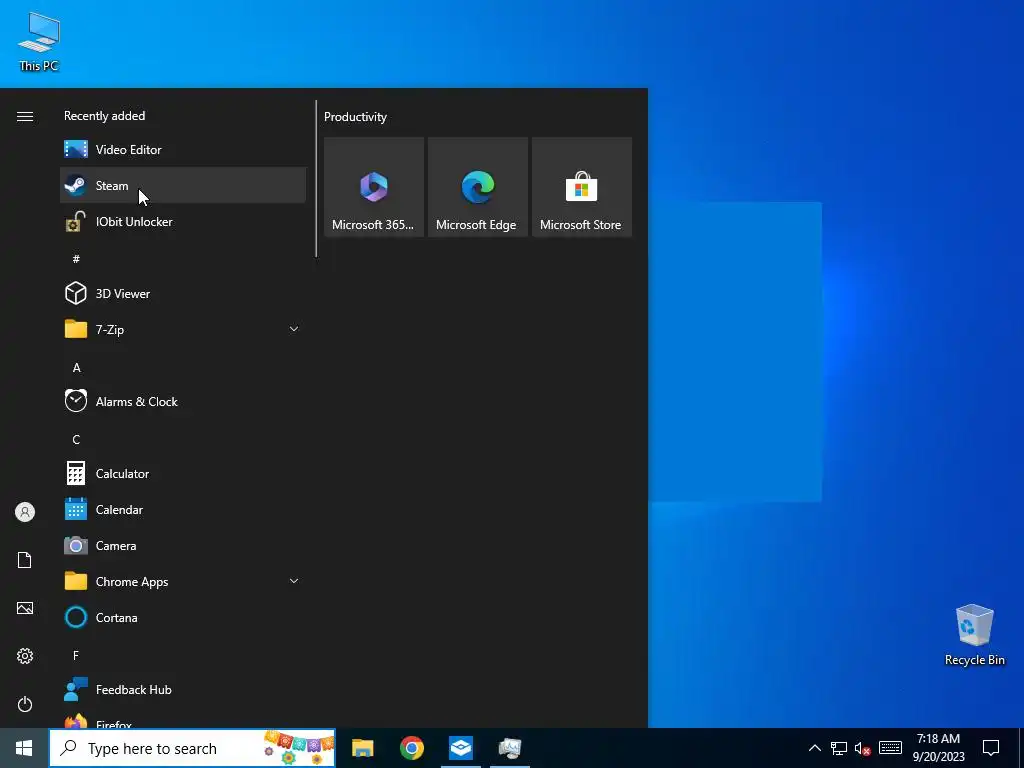The image size is (1024, 768).
Task: Open Pictures from the Start sidebar
Action: point(25,608)
